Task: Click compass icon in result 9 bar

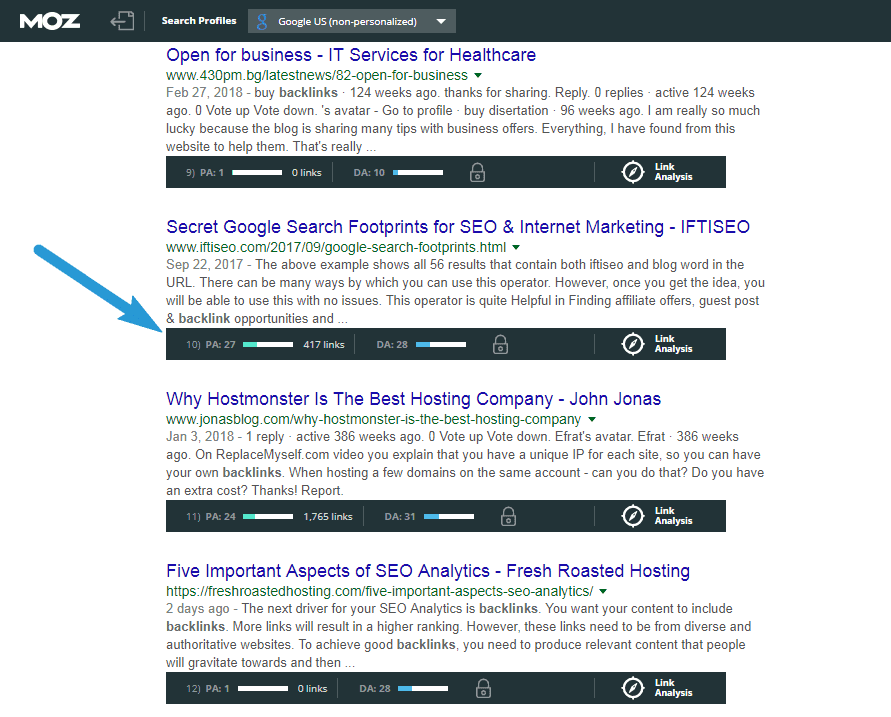Action: [632, 172]
